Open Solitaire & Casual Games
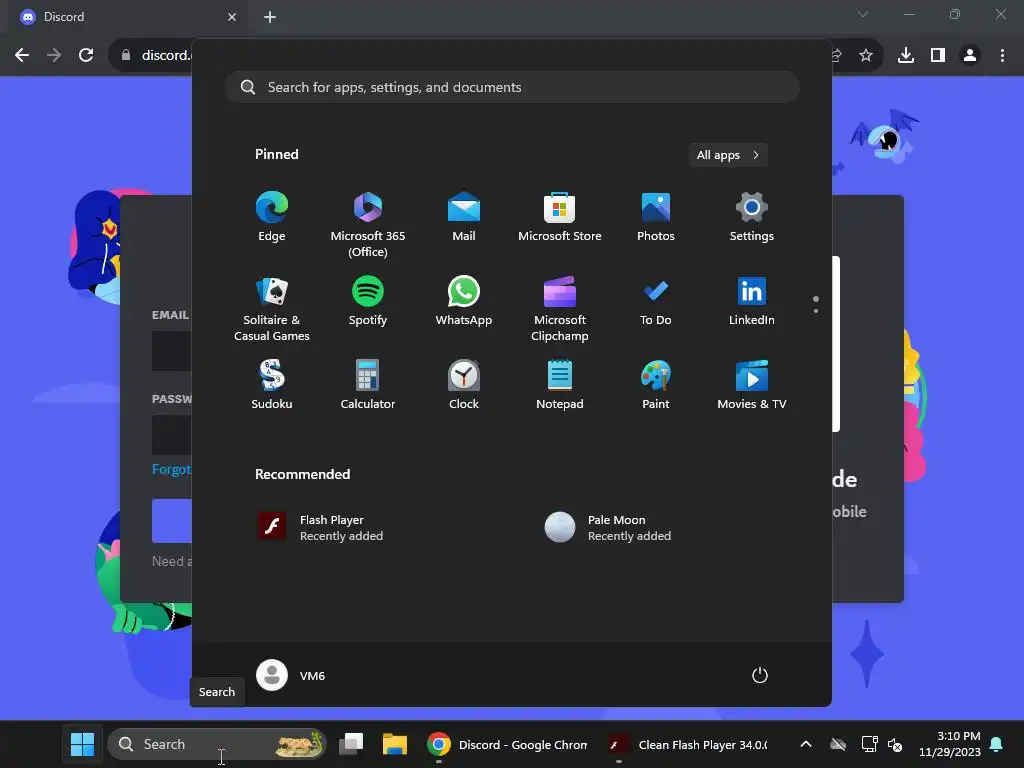 (x=272, y=308)
